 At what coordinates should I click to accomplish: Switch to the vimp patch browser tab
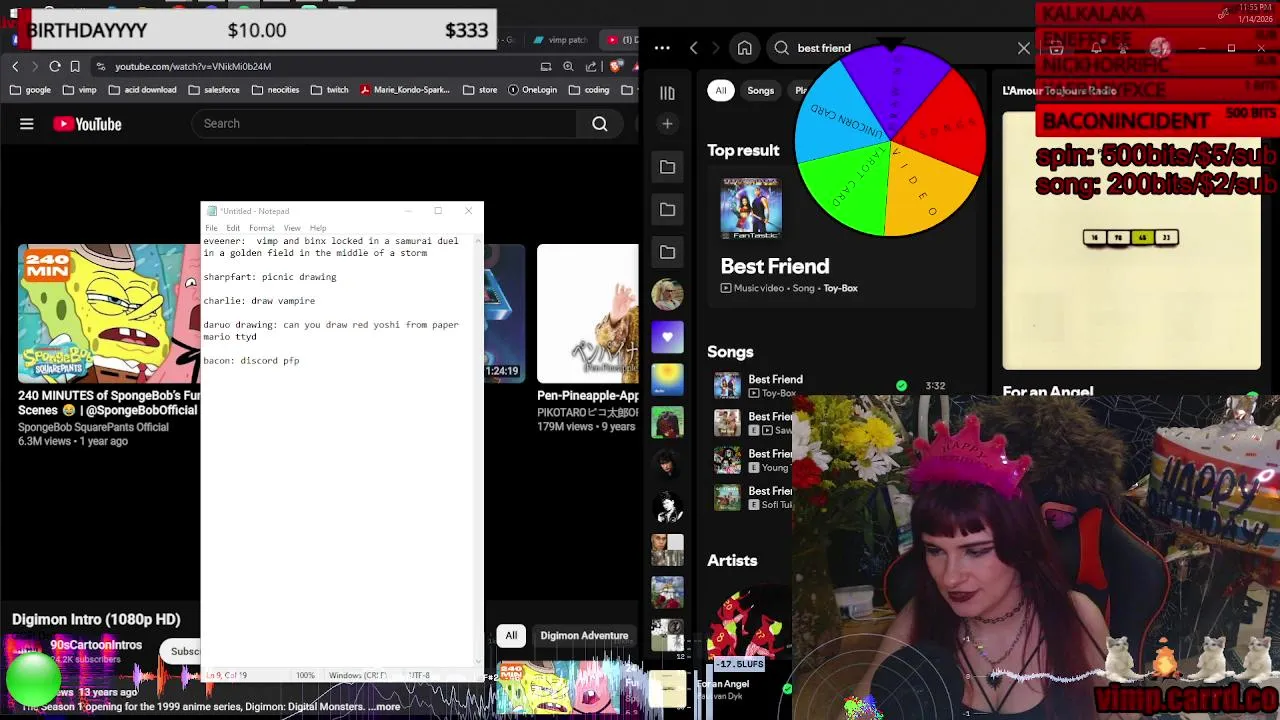pyautogui.click(x=561, y=40)
